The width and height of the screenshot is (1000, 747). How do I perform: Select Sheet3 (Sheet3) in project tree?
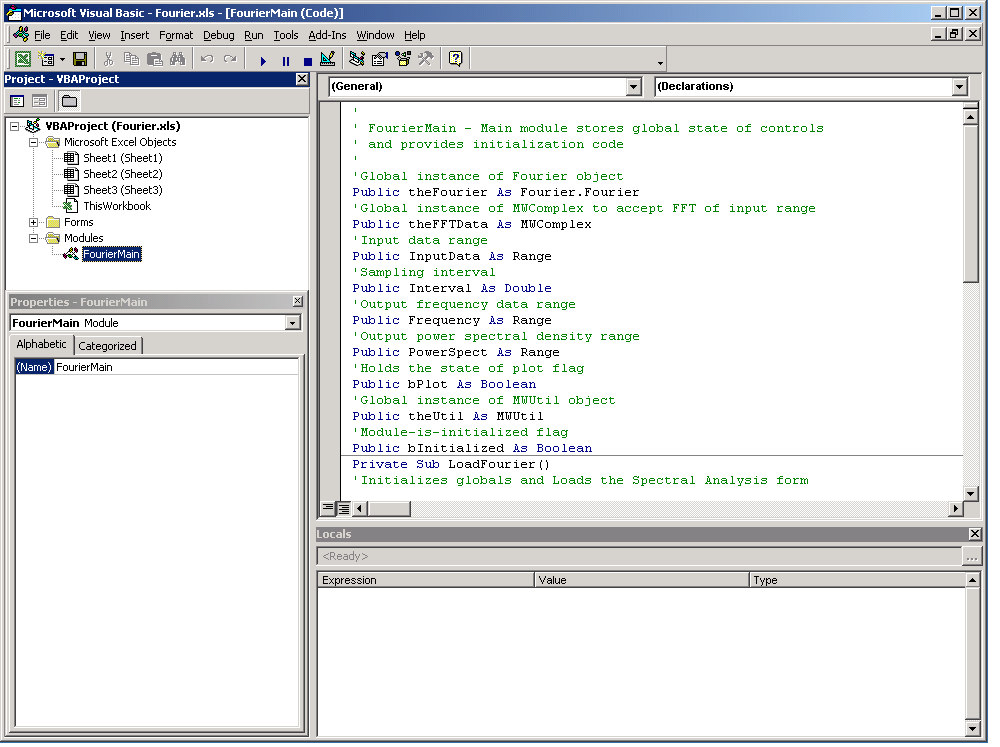click(122, 190)
